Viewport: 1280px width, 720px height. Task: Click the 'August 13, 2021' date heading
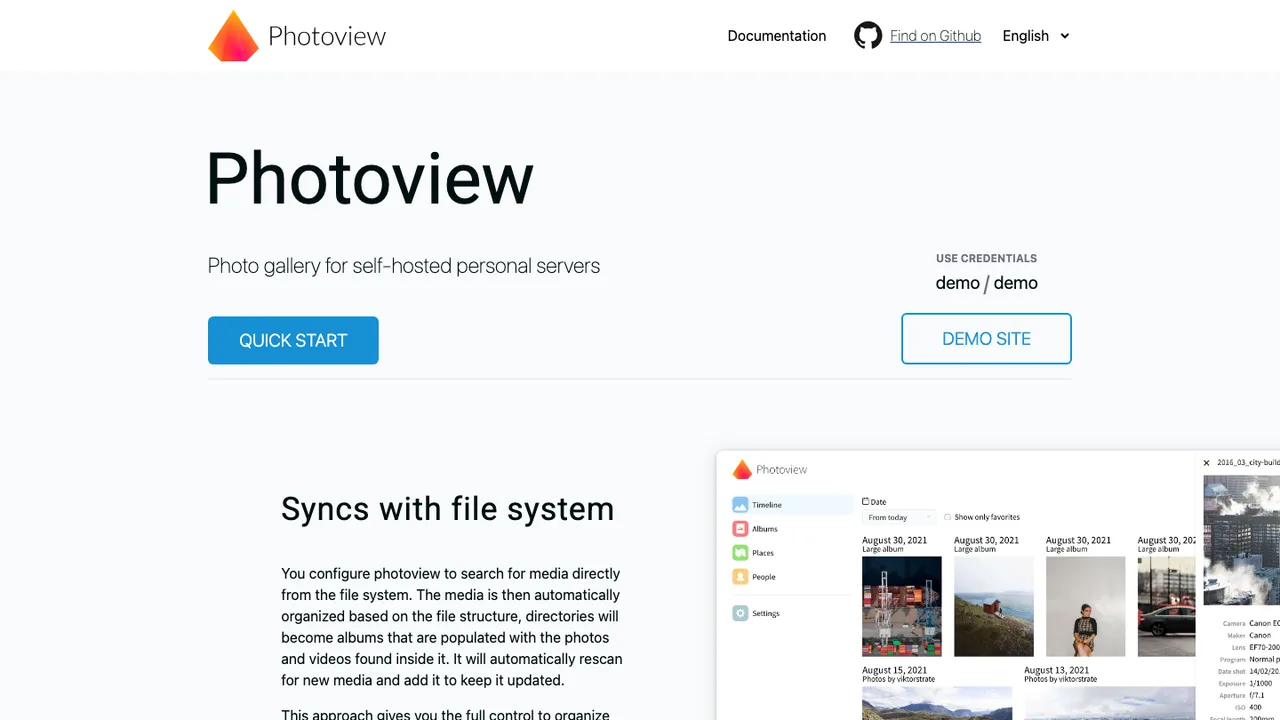click(1057, 670)
